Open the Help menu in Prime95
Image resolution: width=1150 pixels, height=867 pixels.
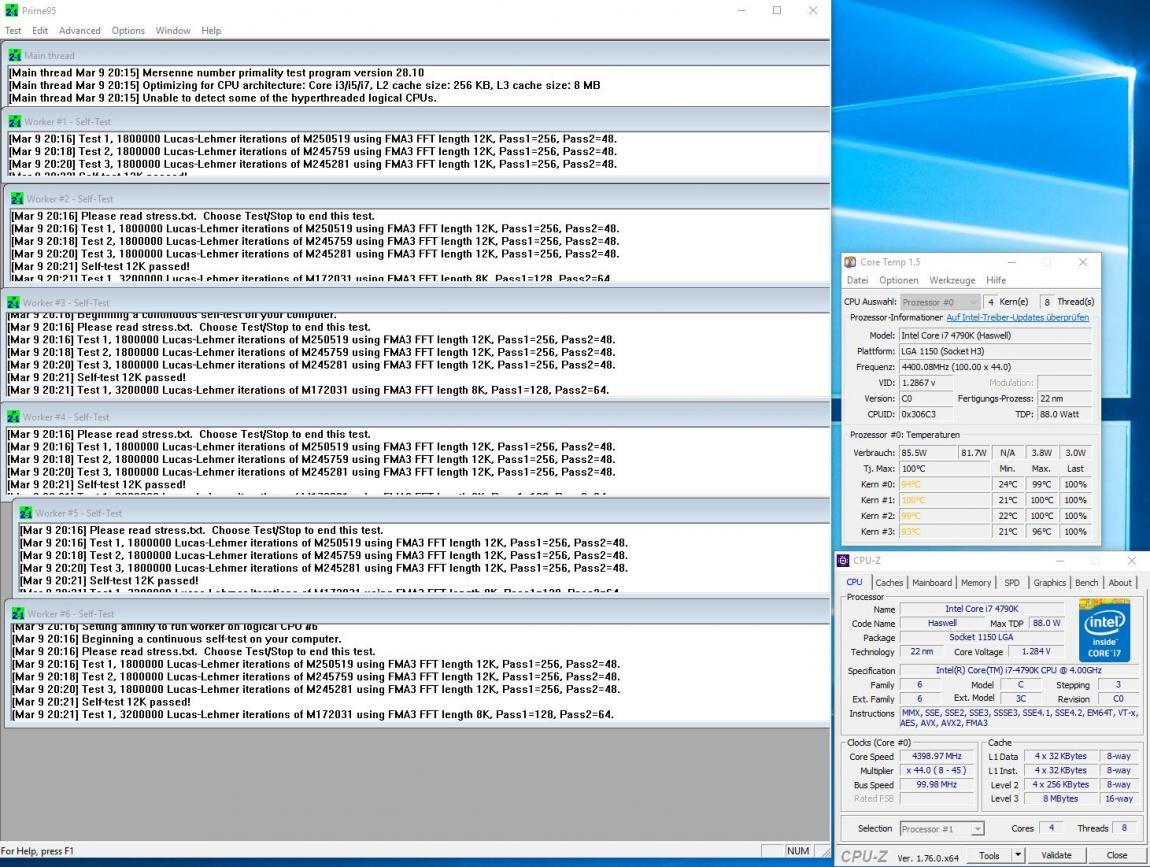(x=211, y=31)
